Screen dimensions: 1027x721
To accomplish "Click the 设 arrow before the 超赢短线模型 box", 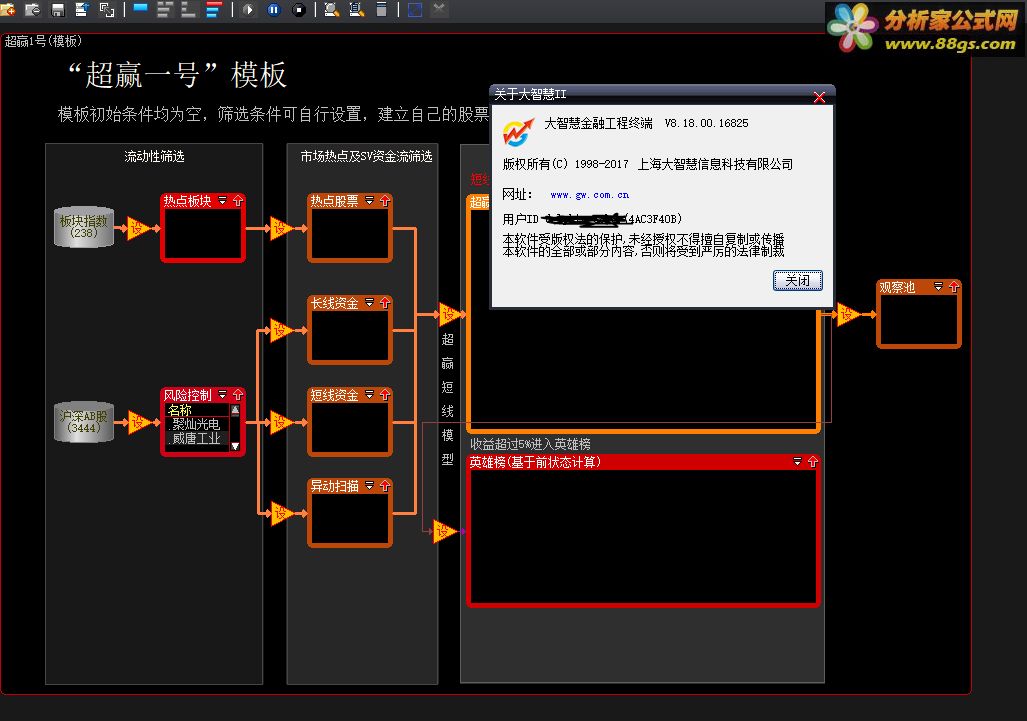I will tap(451, 315).
